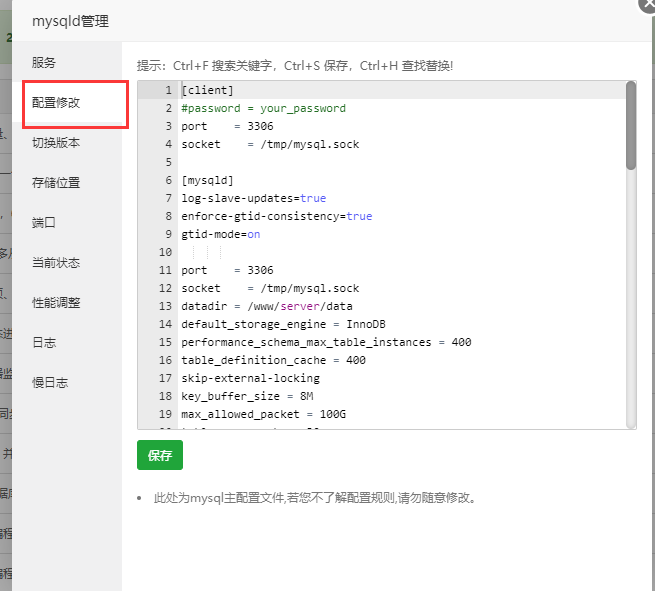
Task: Click key_buffer_size = 8M line
Action: pyautogui.click(x=247, y=396)
